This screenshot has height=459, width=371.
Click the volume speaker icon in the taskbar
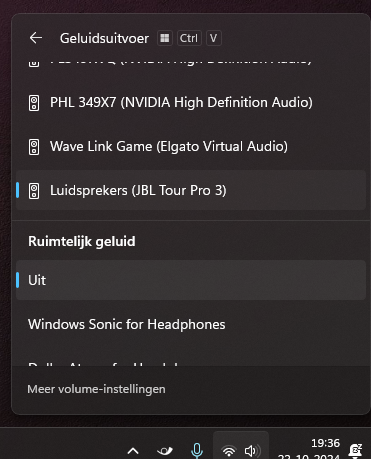click(253, 451)
